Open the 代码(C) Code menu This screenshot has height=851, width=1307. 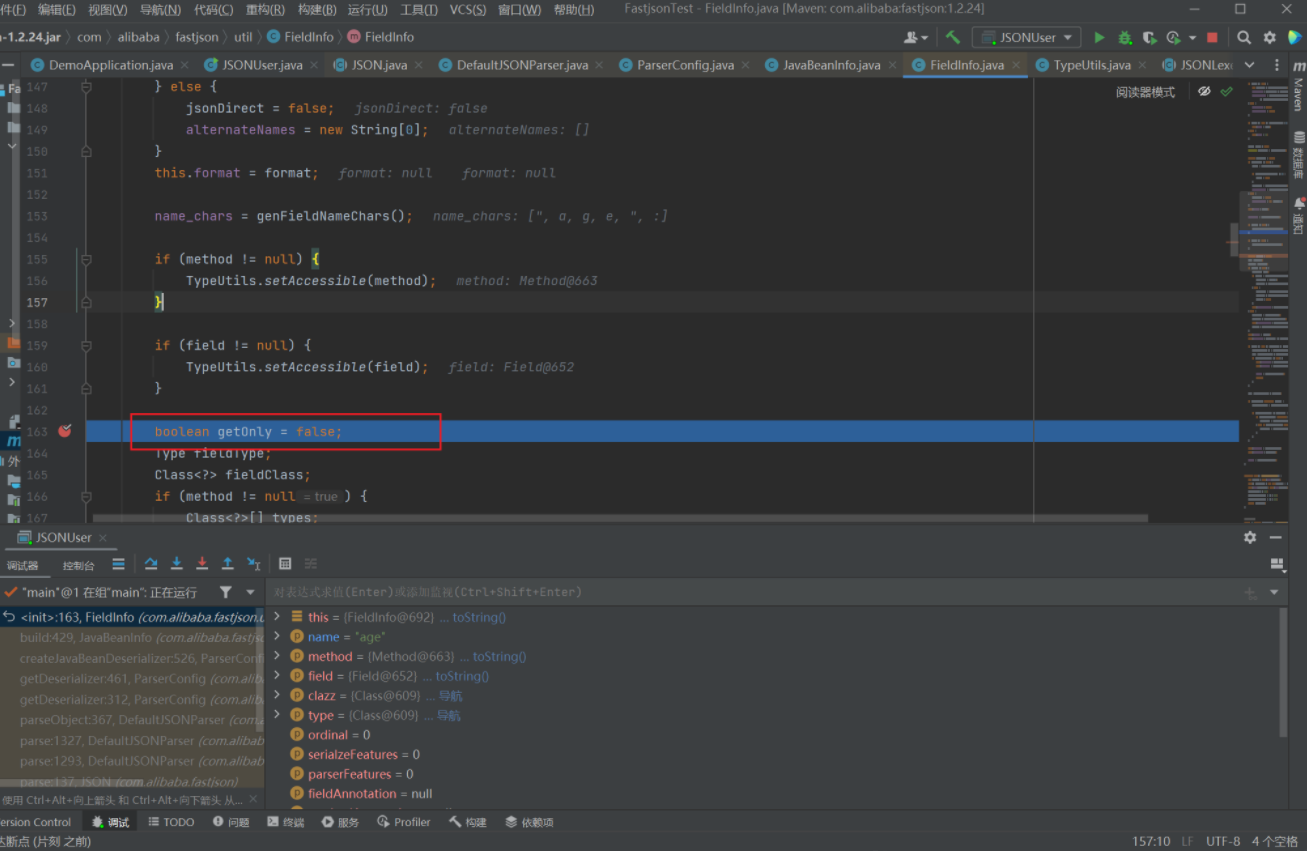(213, 10)
